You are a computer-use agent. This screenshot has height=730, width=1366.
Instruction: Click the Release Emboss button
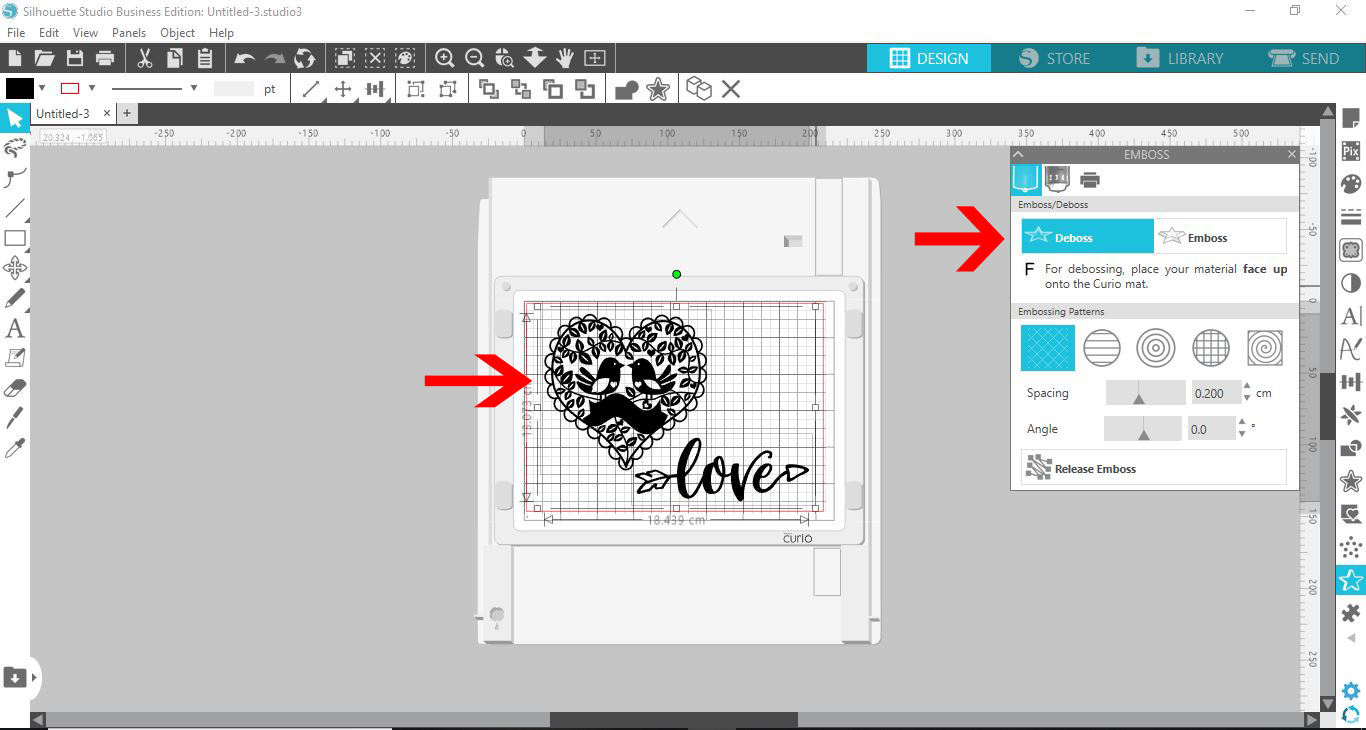click(1154, 468)
